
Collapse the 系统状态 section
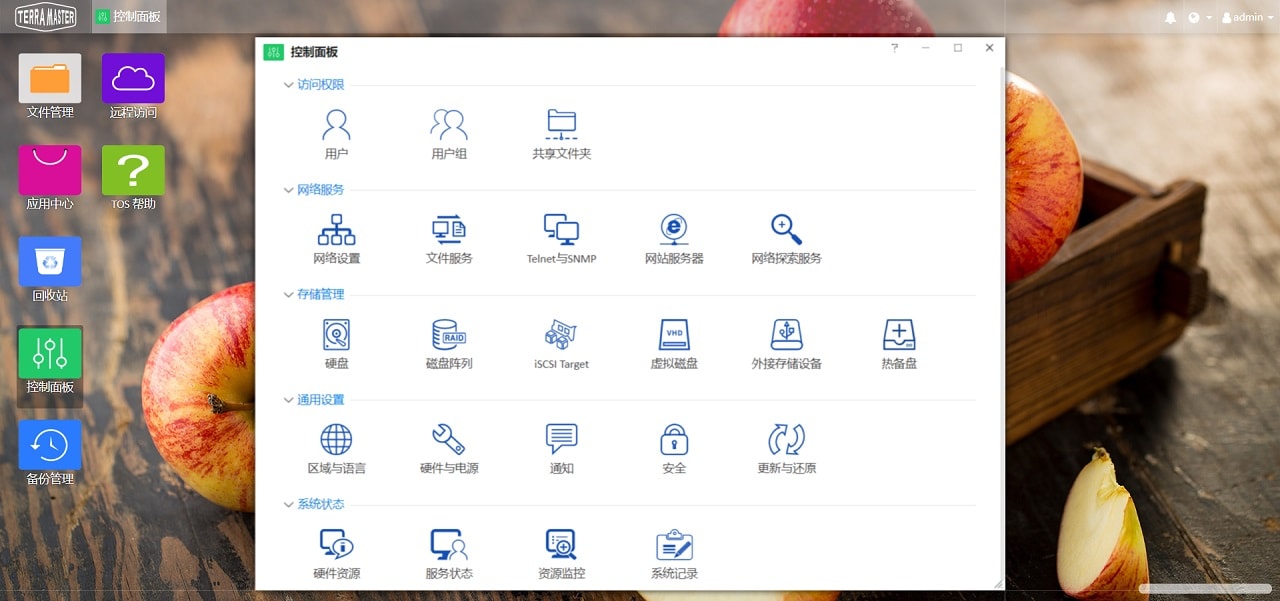289,505
